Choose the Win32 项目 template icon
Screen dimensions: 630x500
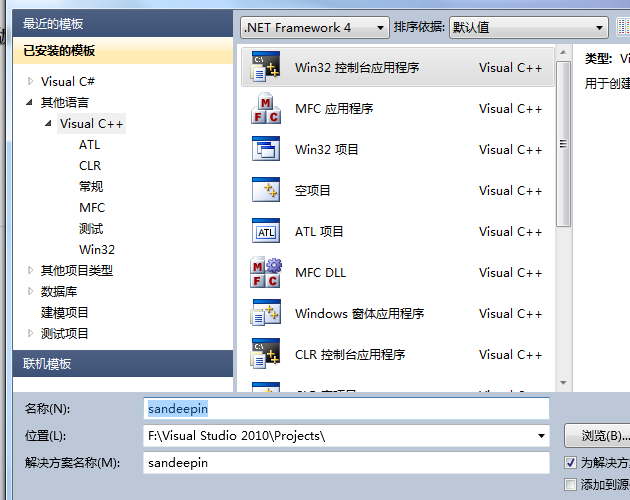click(x=266, y=150)
